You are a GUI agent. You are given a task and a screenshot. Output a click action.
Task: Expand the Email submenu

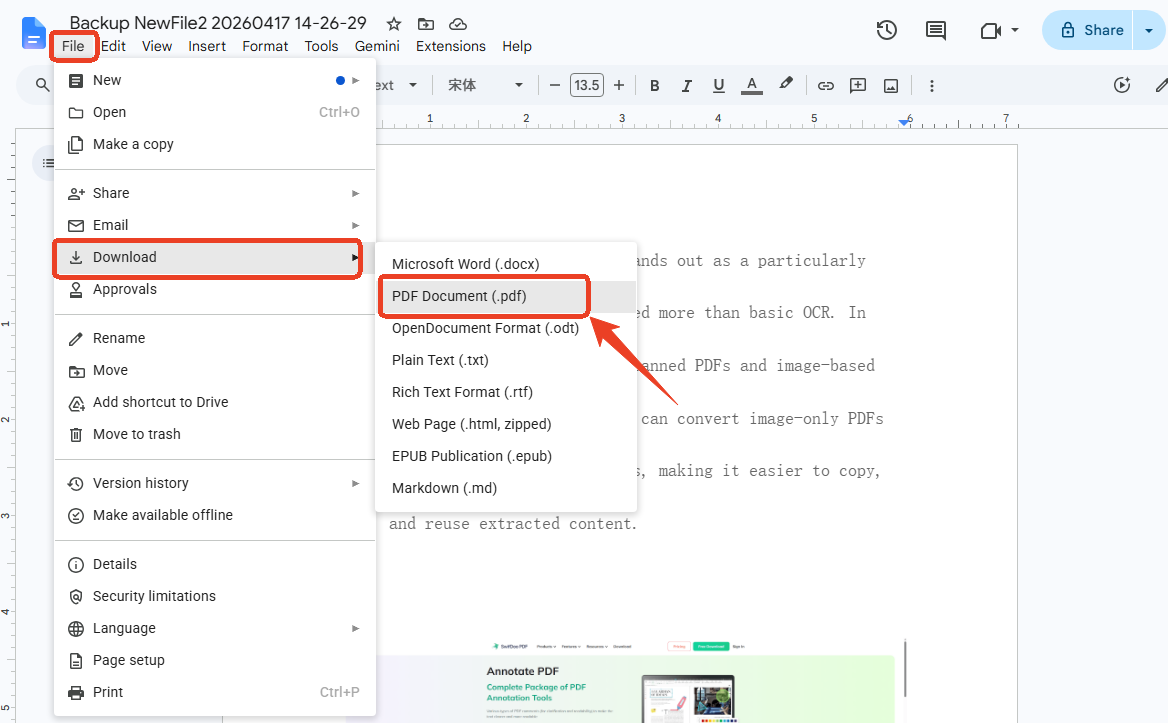click(x=215, y=226)
